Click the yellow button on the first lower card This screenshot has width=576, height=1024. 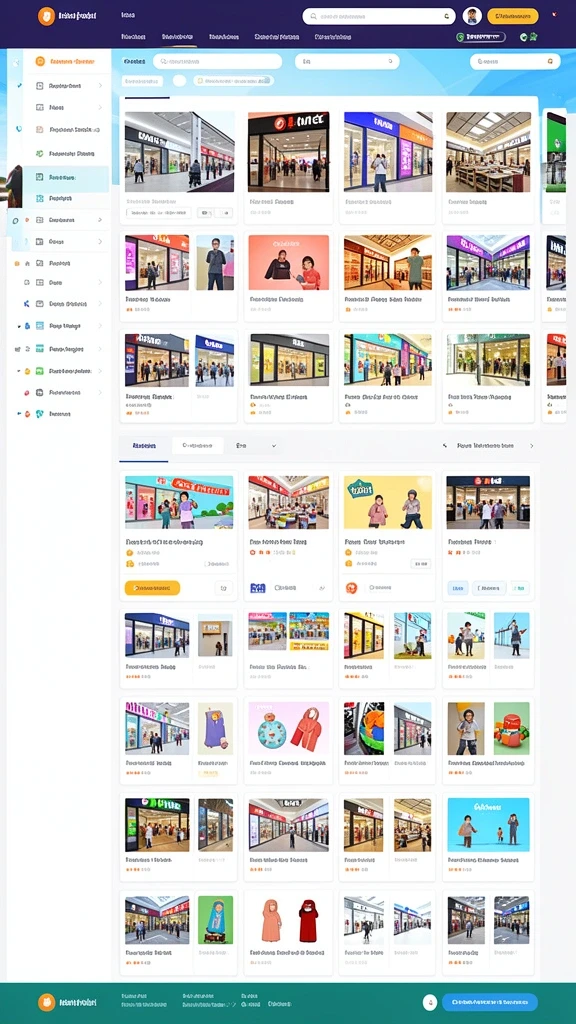pyautogui.click(x=152, y=588)
